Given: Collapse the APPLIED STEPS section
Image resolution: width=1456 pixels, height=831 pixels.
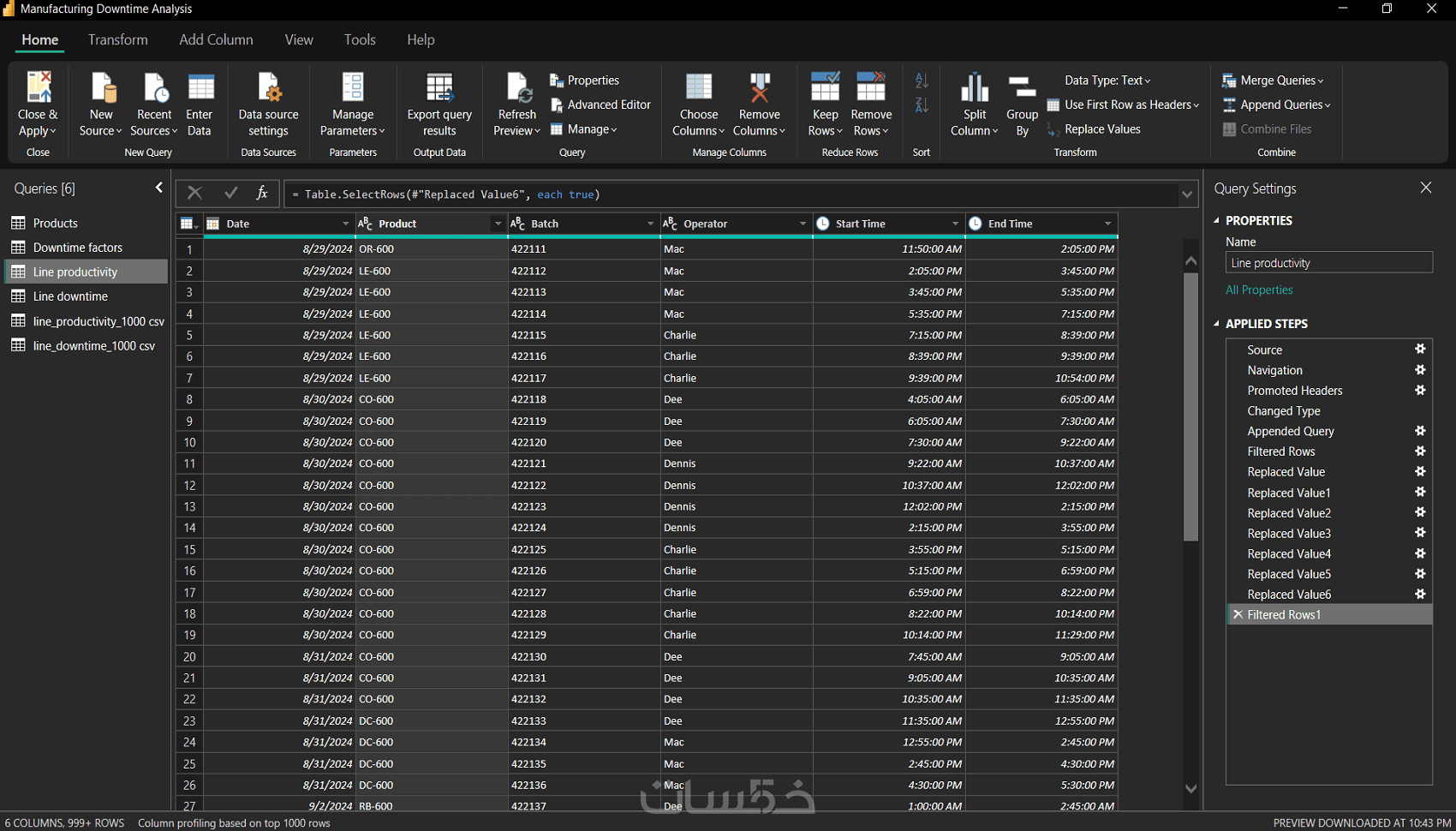Looking at the screenshot, I should pos(1217,324).
